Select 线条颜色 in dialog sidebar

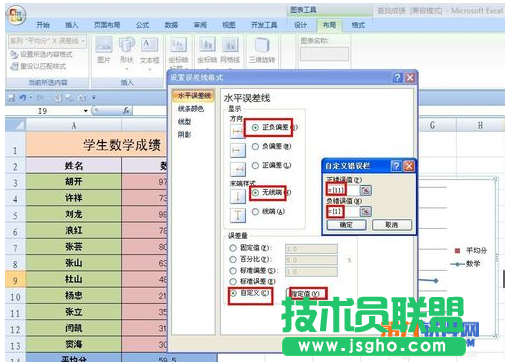(x=191, y=109)
